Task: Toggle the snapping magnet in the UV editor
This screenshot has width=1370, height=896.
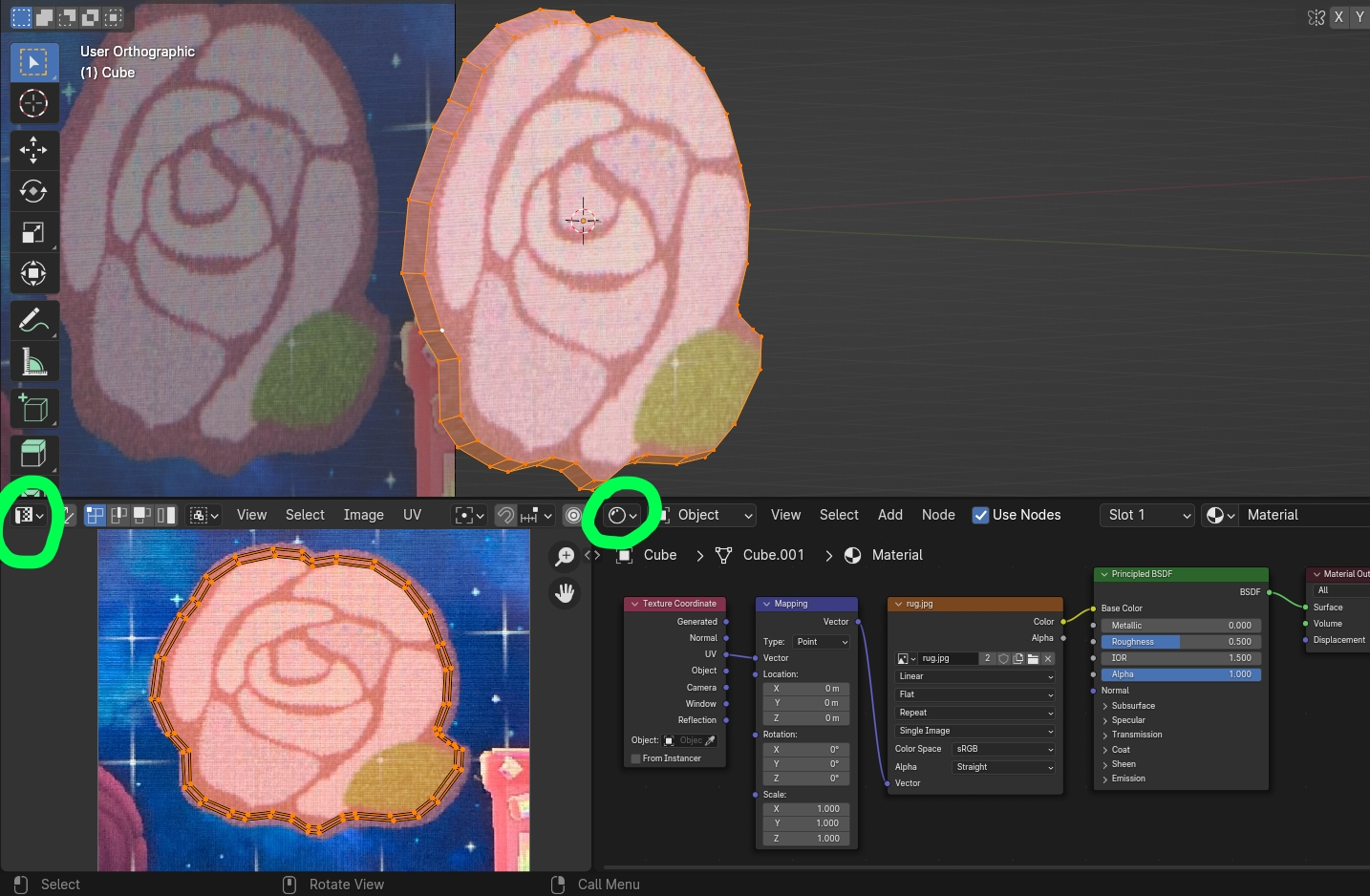Action: 505,515
